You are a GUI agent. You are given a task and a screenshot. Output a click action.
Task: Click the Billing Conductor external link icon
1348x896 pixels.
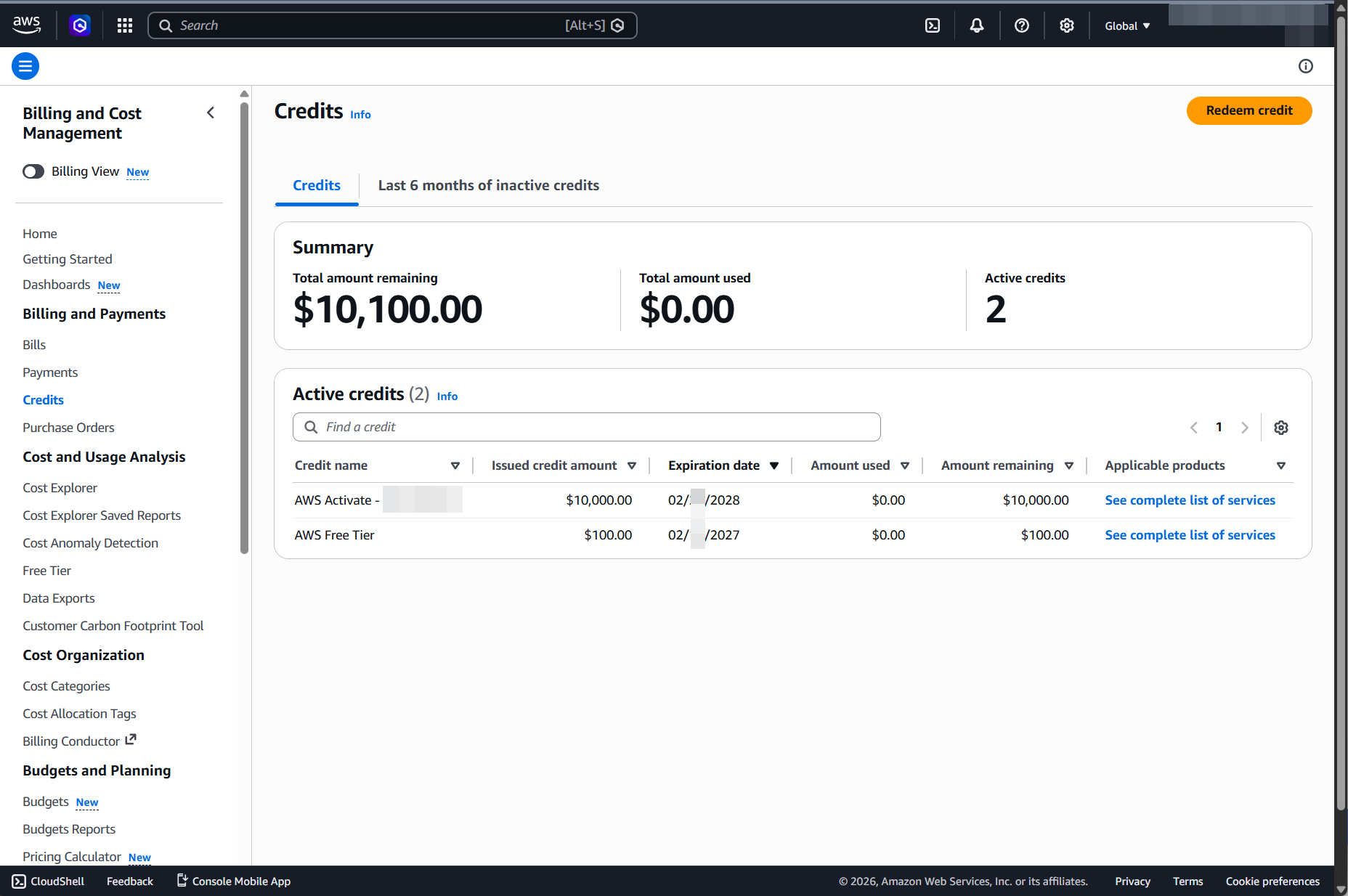pyautogui.click(x=131, y=740)
